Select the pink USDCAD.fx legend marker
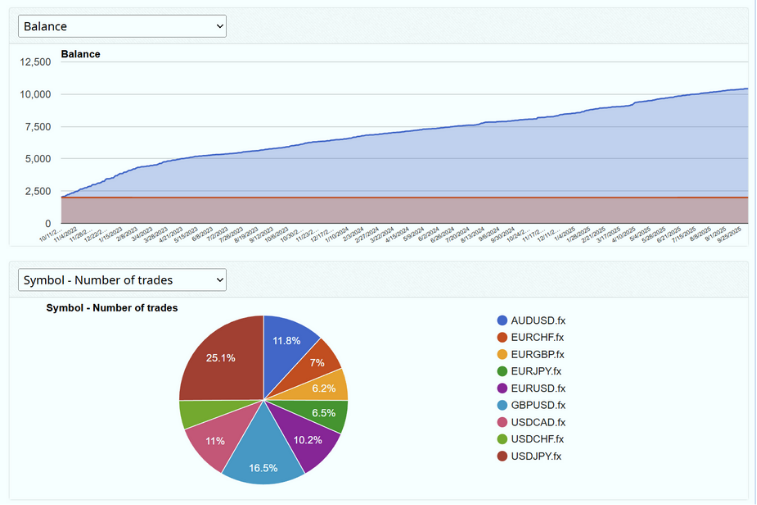757x505 pixels. coord(502,422)
